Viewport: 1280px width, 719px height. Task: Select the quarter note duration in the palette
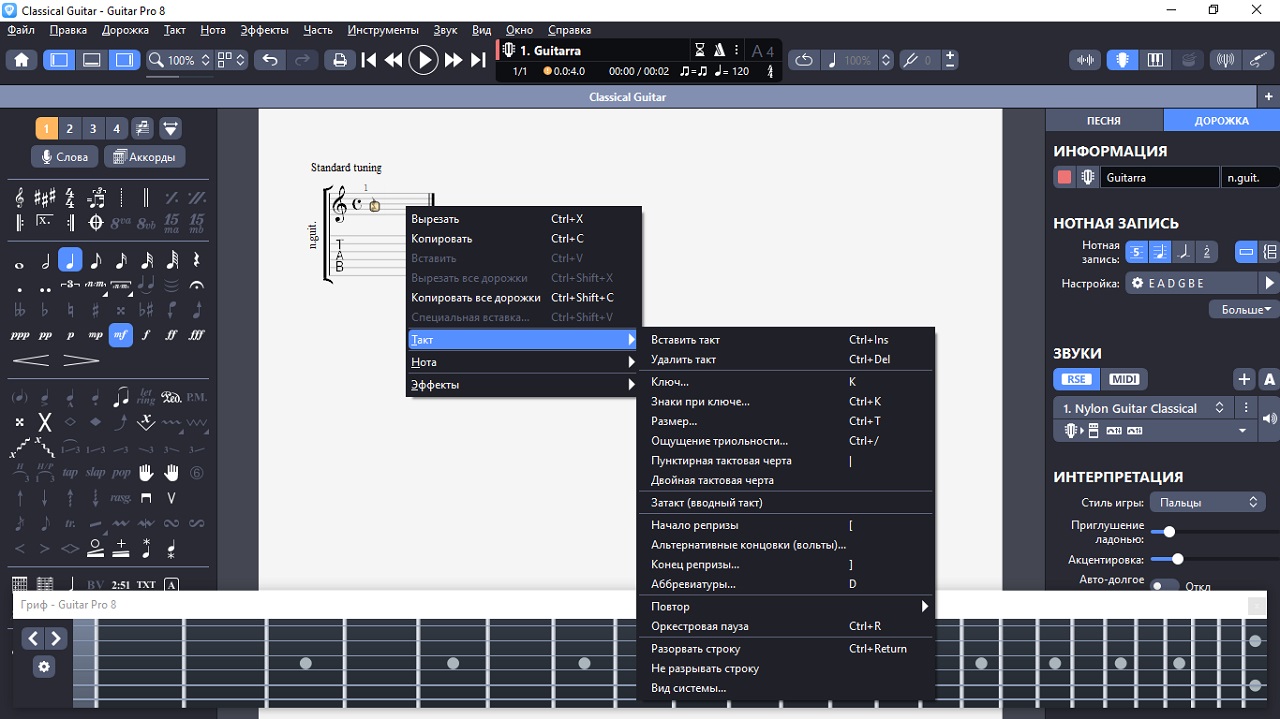coord(70,261)
